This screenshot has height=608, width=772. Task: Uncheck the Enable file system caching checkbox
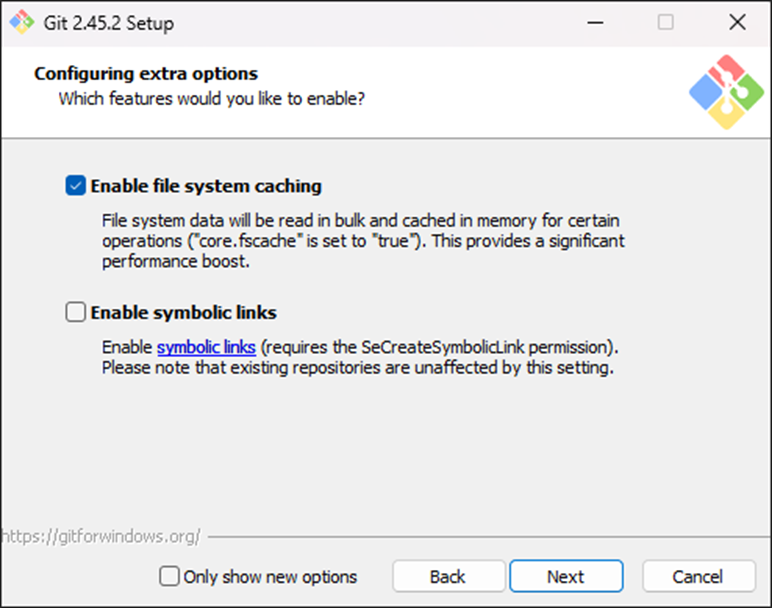[x=76, y=185]
